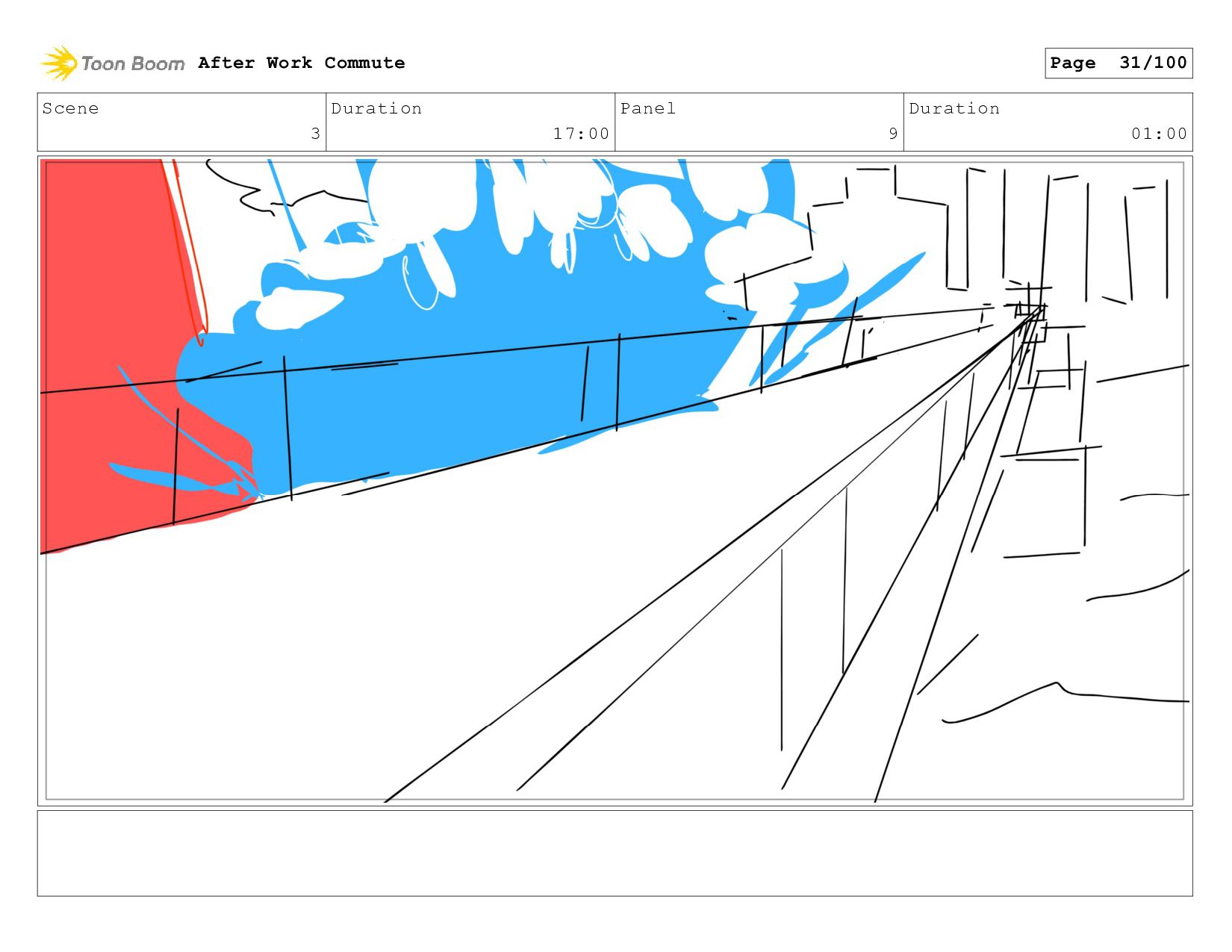
Task: Click the scene duration value '17:00'
Action: coord(581,134)
